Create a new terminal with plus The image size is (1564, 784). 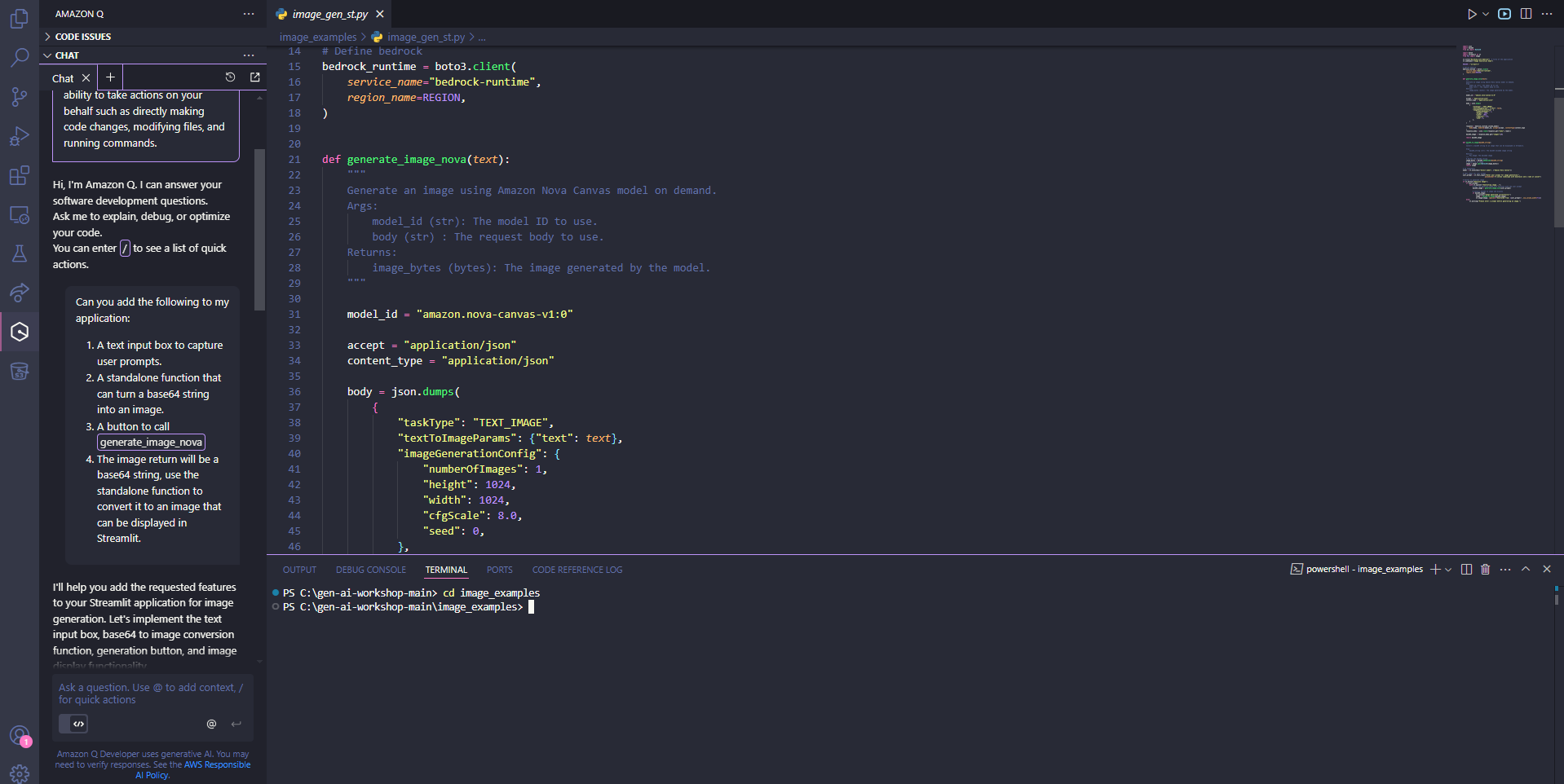pos(1435,569)
